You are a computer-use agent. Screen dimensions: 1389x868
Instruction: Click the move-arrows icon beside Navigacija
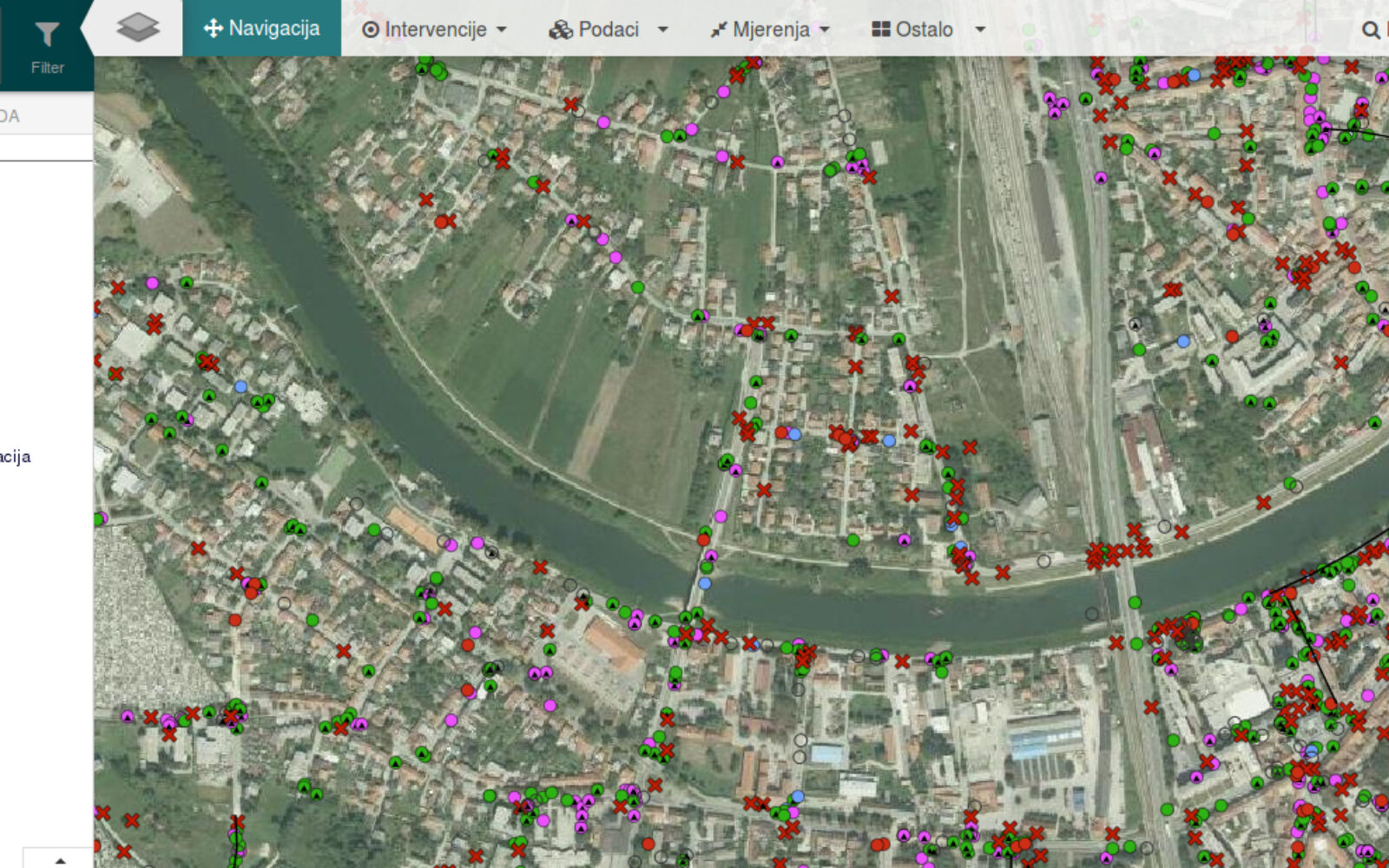213,29
